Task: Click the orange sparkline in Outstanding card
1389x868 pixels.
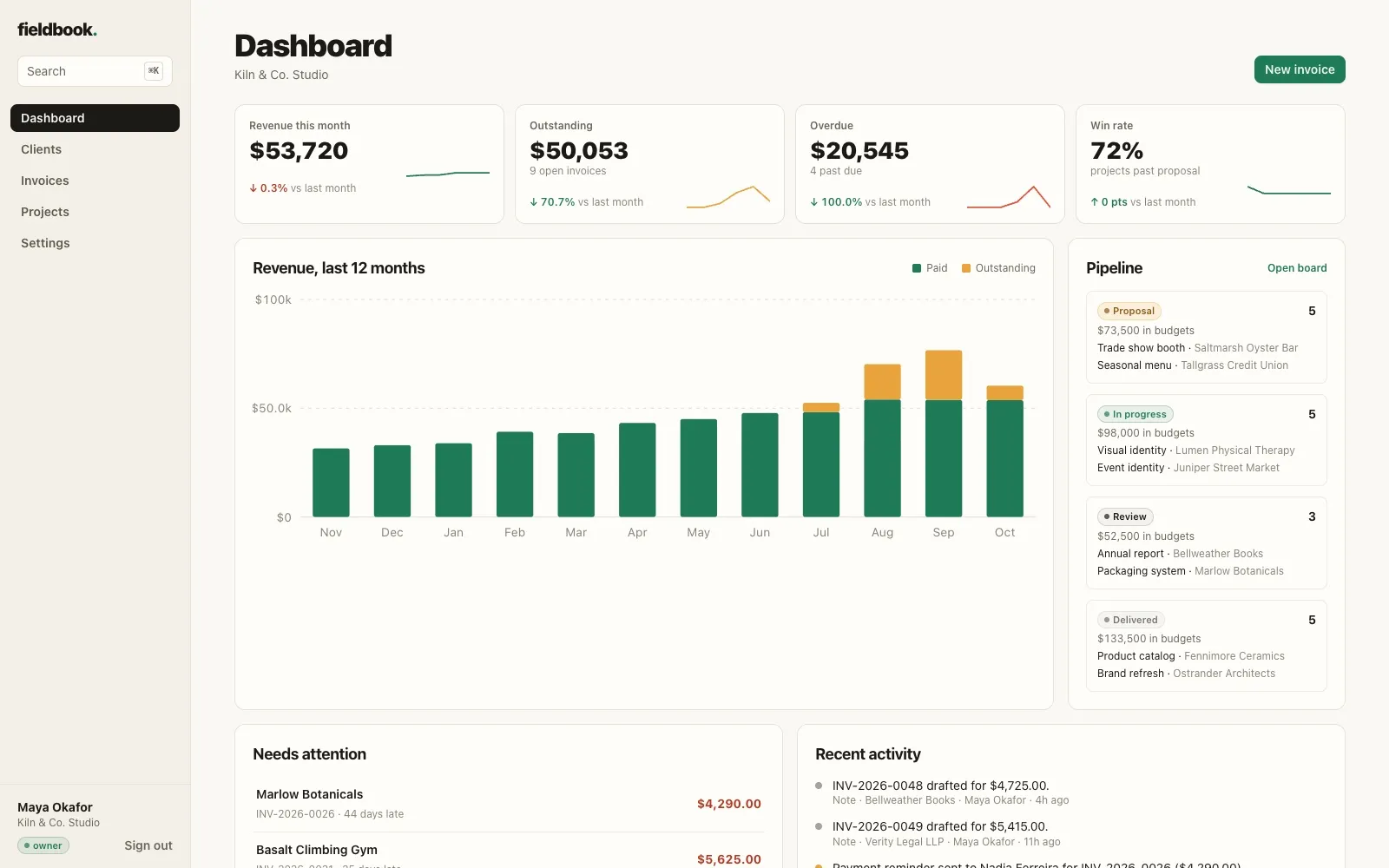Action: click(728, 197)
